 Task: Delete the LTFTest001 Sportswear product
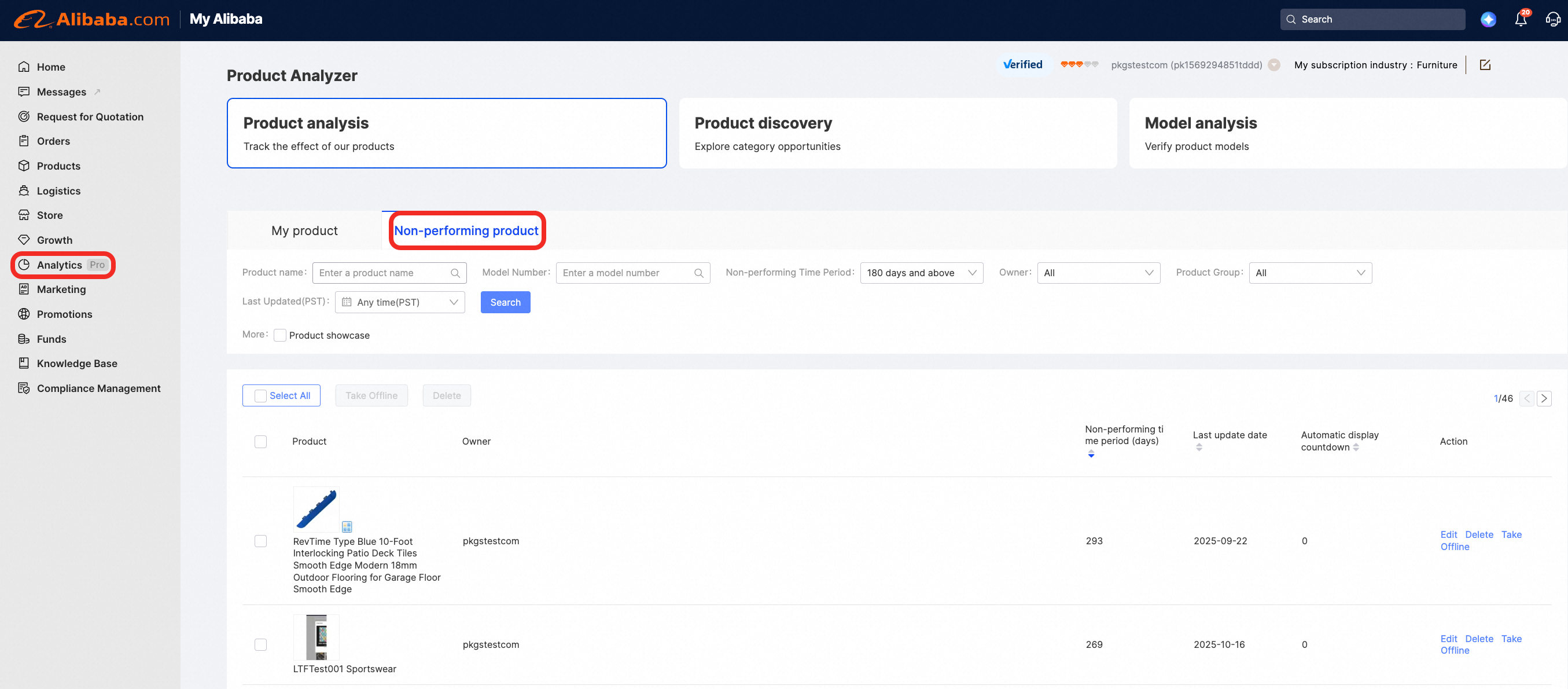click(x=1478, y=639)
